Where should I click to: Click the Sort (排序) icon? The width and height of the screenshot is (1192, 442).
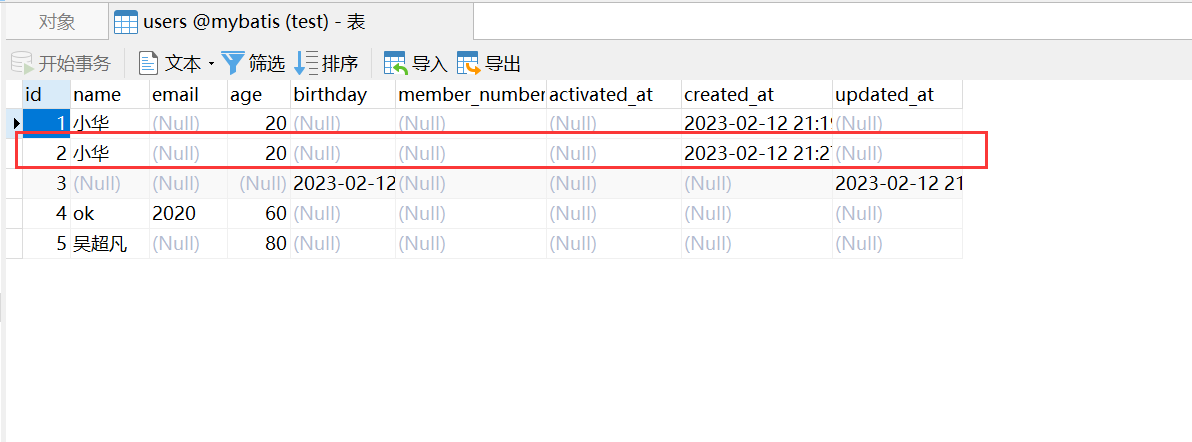click(306, 63)
